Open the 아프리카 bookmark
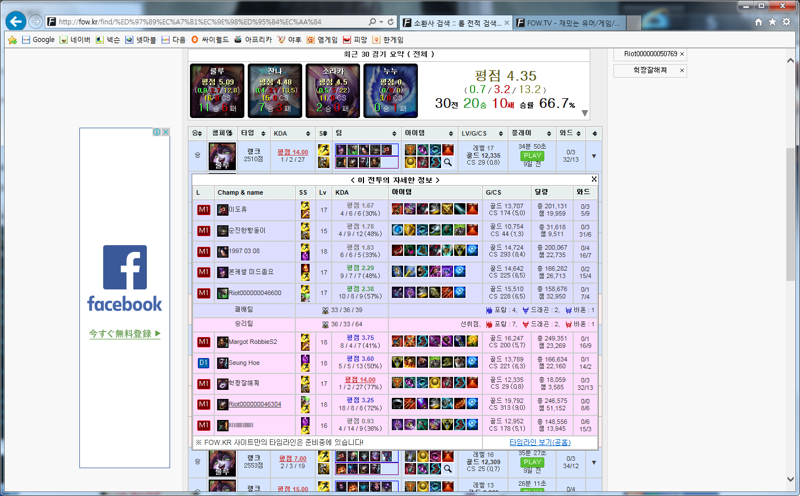This screenshot has width=800, height=496. [253, 40]
